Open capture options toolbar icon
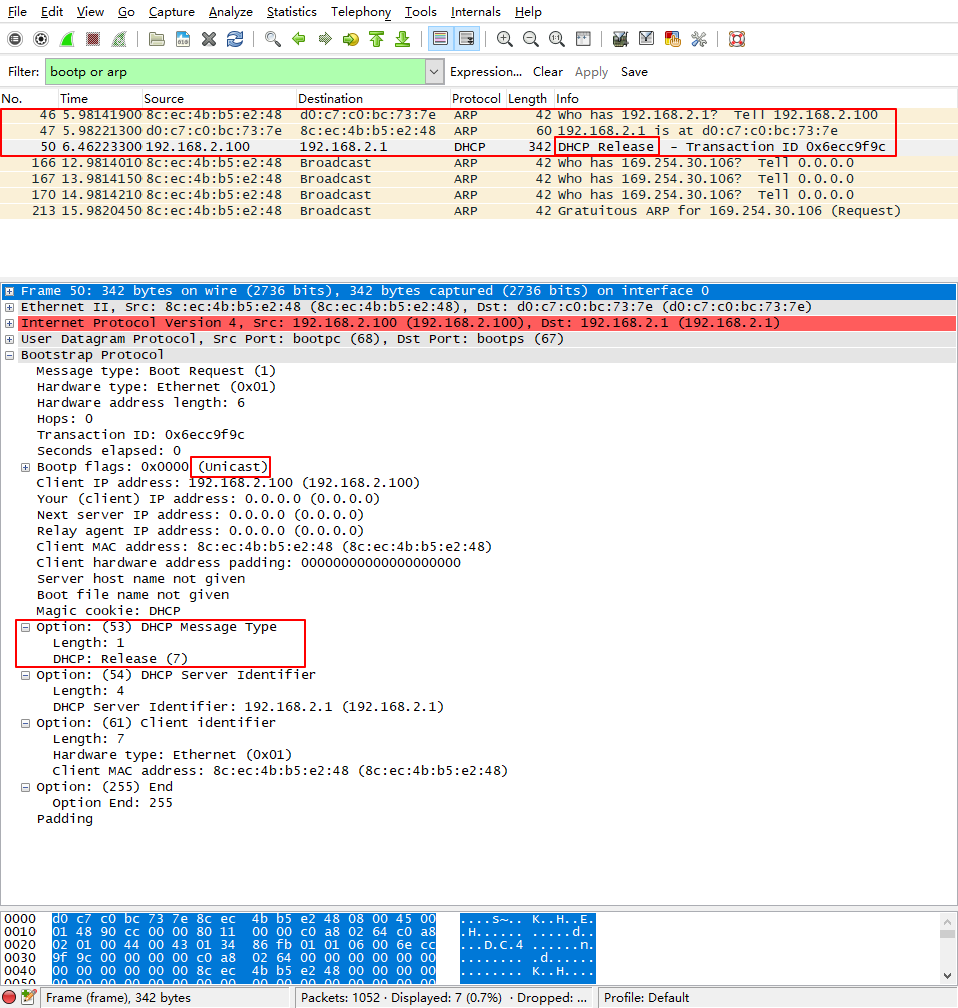 click(41, 39)
